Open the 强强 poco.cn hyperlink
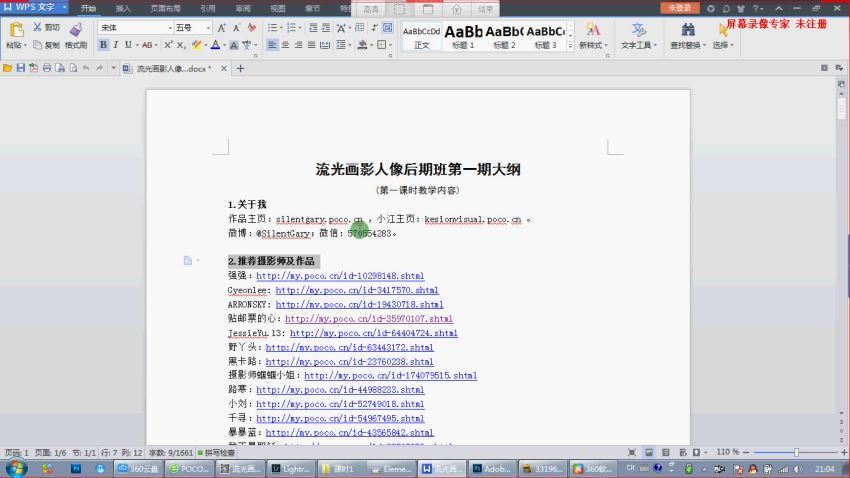This screenshot has height=478, width=850. pyautogui.click(x=340, y=275)
